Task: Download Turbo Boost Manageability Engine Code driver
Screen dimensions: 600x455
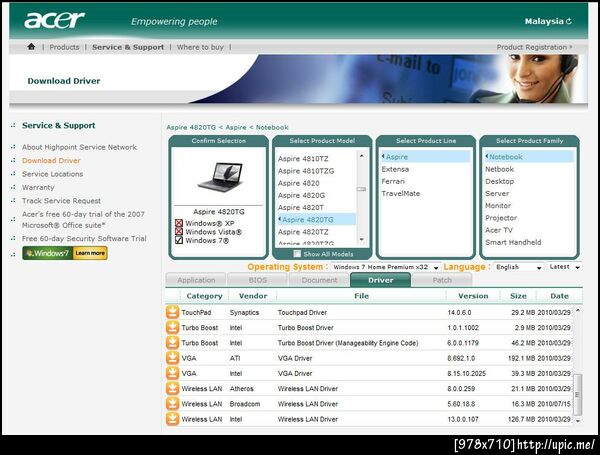Action: [x=173, y=342]
